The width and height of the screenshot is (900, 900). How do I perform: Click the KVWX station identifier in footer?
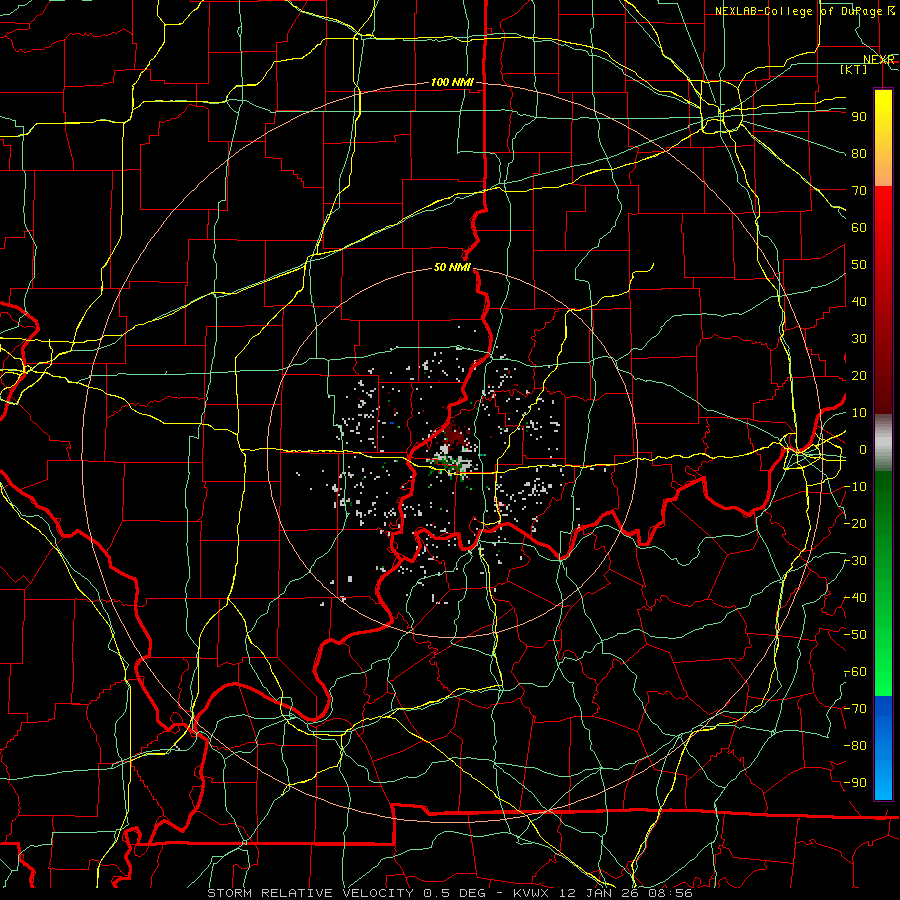[x=531, y=893]
